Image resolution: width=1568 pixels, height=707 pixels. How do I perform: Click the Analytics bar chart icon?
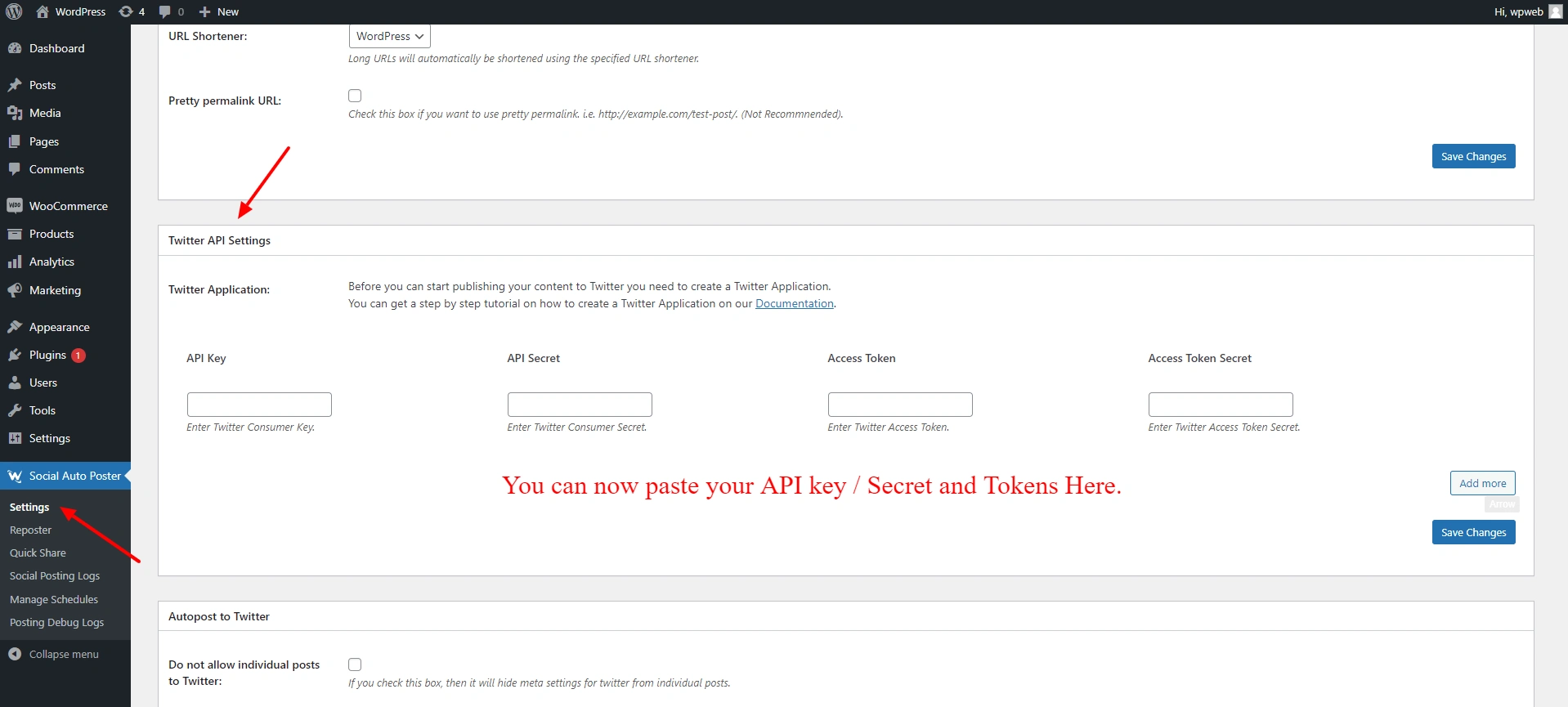15,262
